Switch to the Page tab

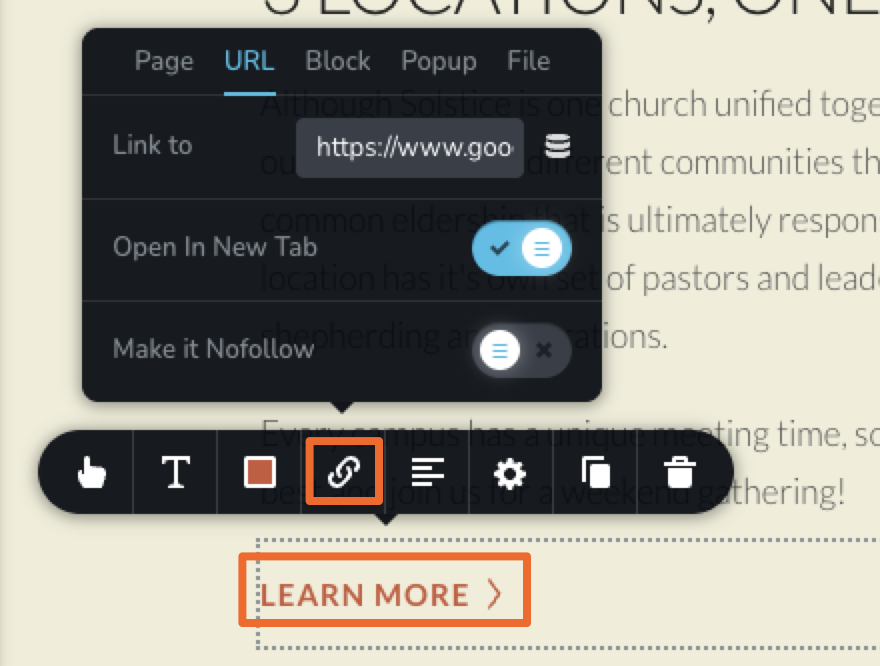click(x=164, y=61)
